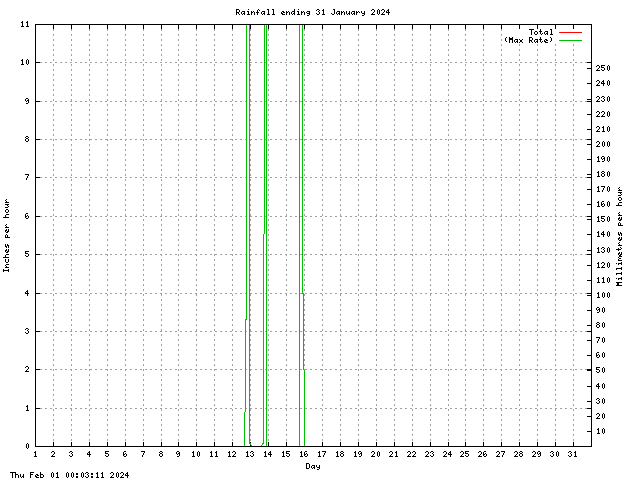
Task: Click the right axis value 250
Action: click(603, 68)
